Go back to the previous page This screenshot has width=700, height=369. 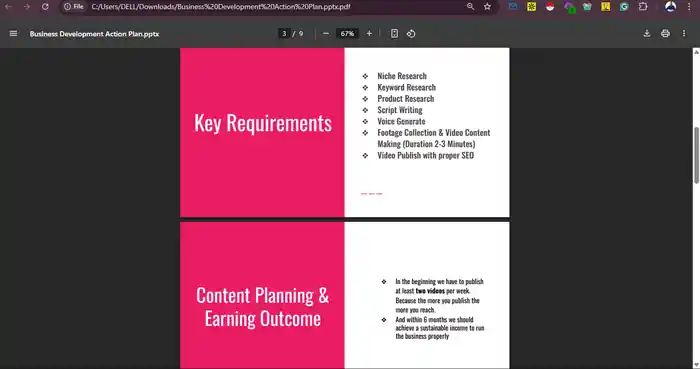point(8,7)
